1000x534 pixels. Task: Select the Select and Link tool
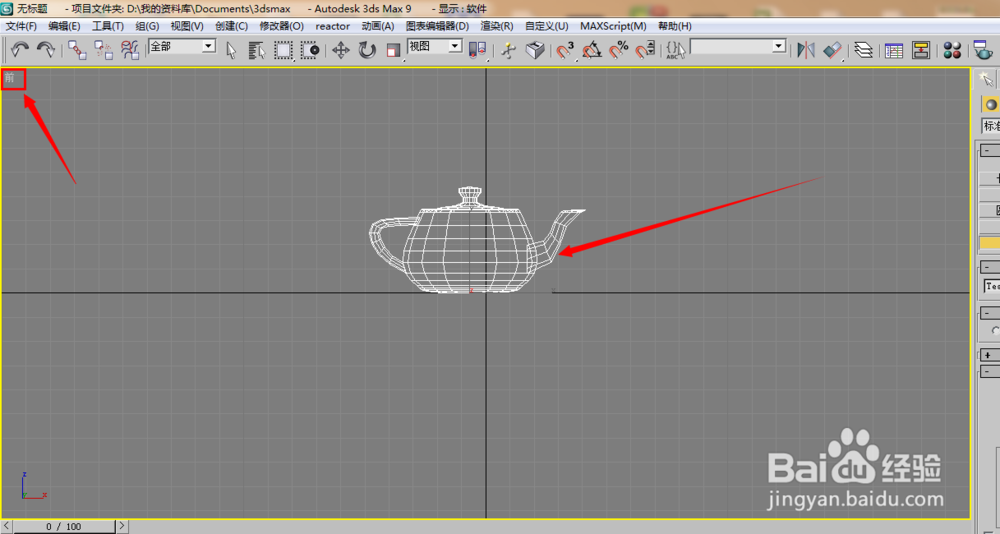[78, 50]
